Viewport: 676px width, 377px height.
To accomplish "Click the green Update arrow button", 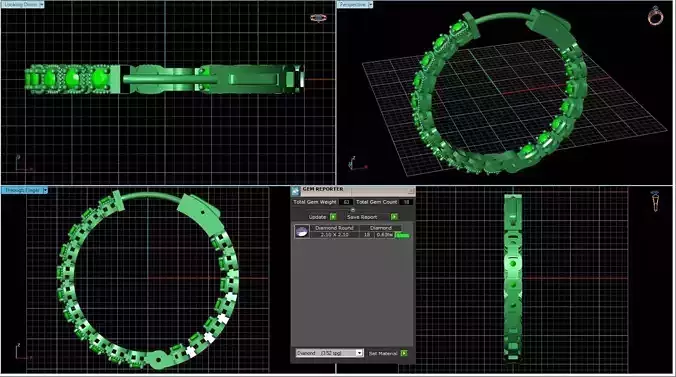I will coord(333,217).
